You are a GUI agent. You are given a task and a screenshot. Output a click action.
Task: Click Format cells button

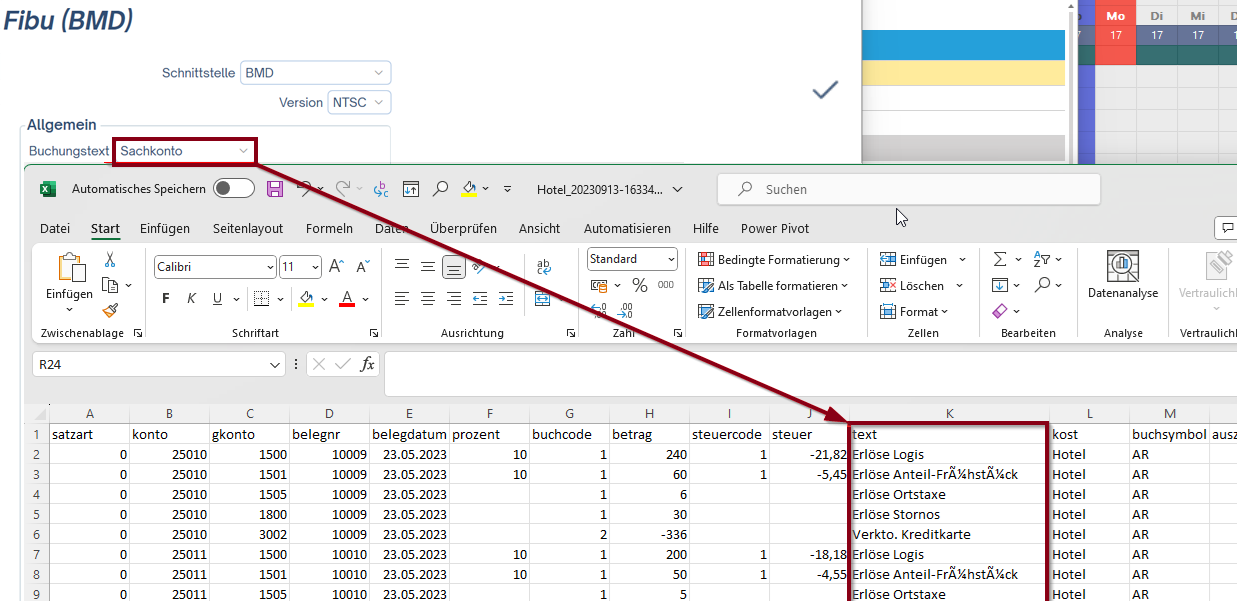click(913, 312)
